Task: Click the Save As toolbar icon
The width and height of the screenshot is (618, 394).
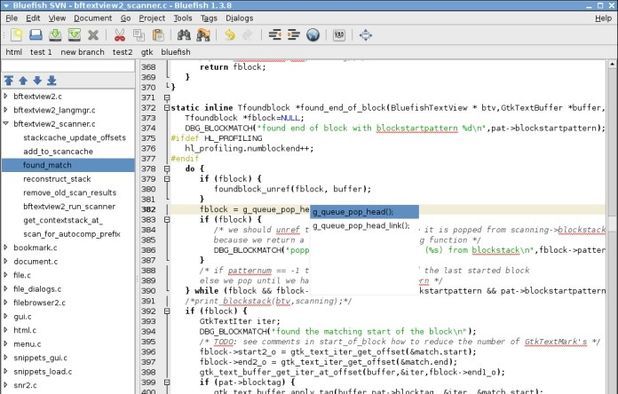Action: tap(74, 35)
